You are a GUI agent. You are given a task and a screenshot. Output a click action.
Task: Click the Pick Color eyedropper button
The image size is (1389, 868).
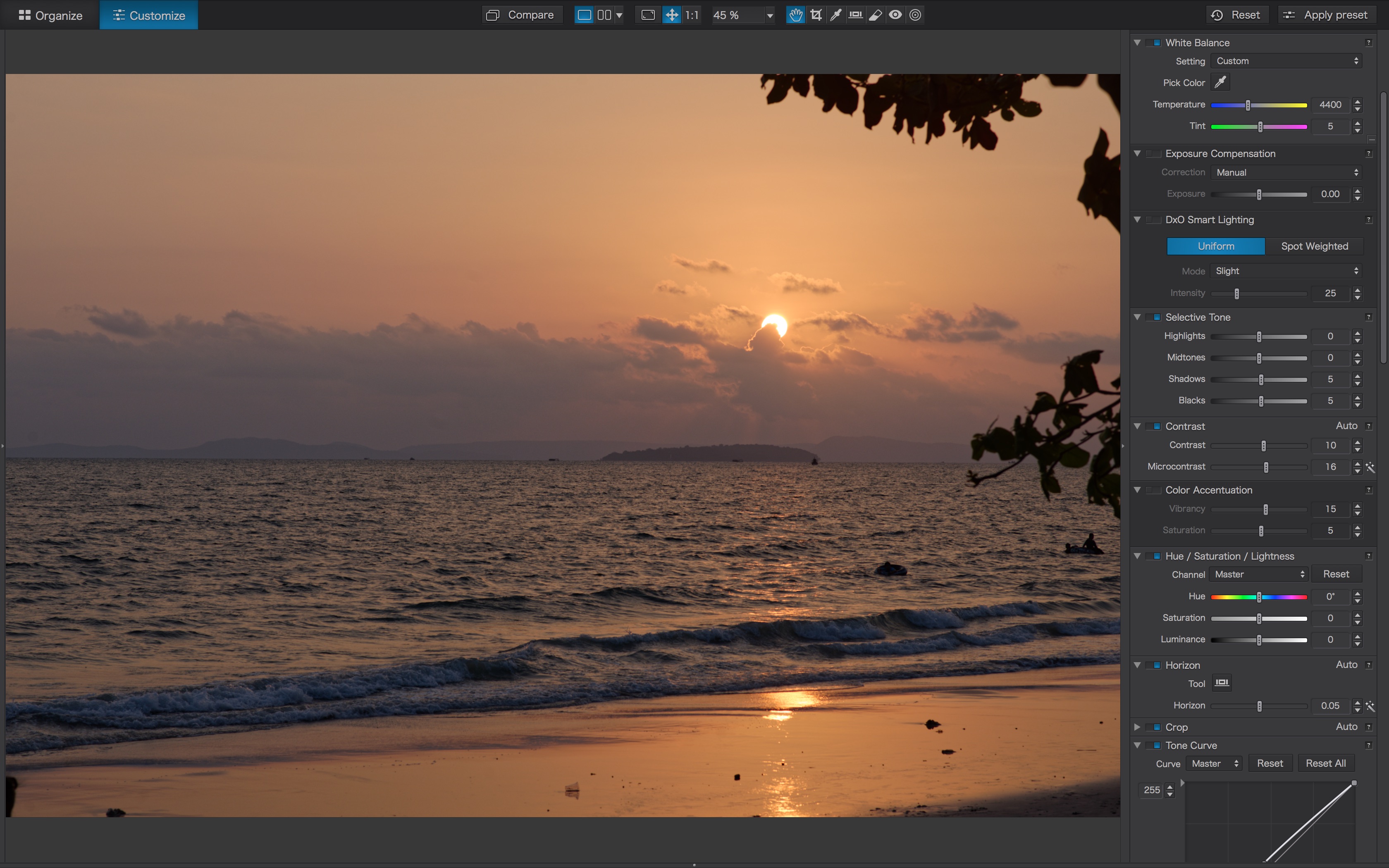point(1220,82)
